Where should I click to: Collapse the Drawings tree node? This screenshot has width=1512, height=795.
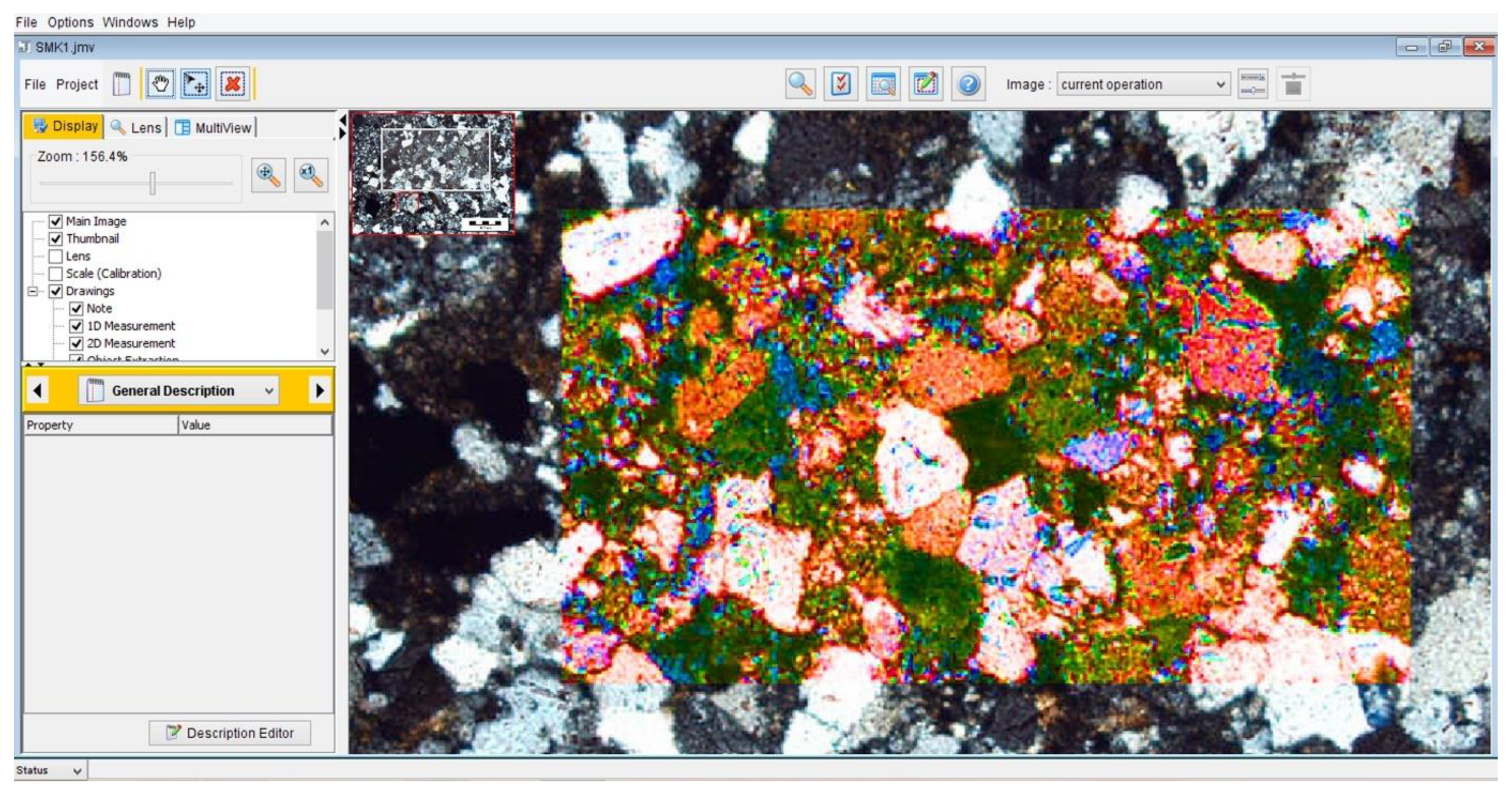click(33, 291)
